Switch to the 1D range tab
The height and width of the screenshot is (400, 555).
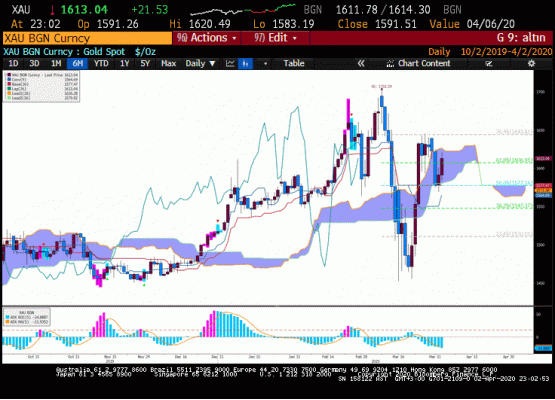tap(13, 64)
